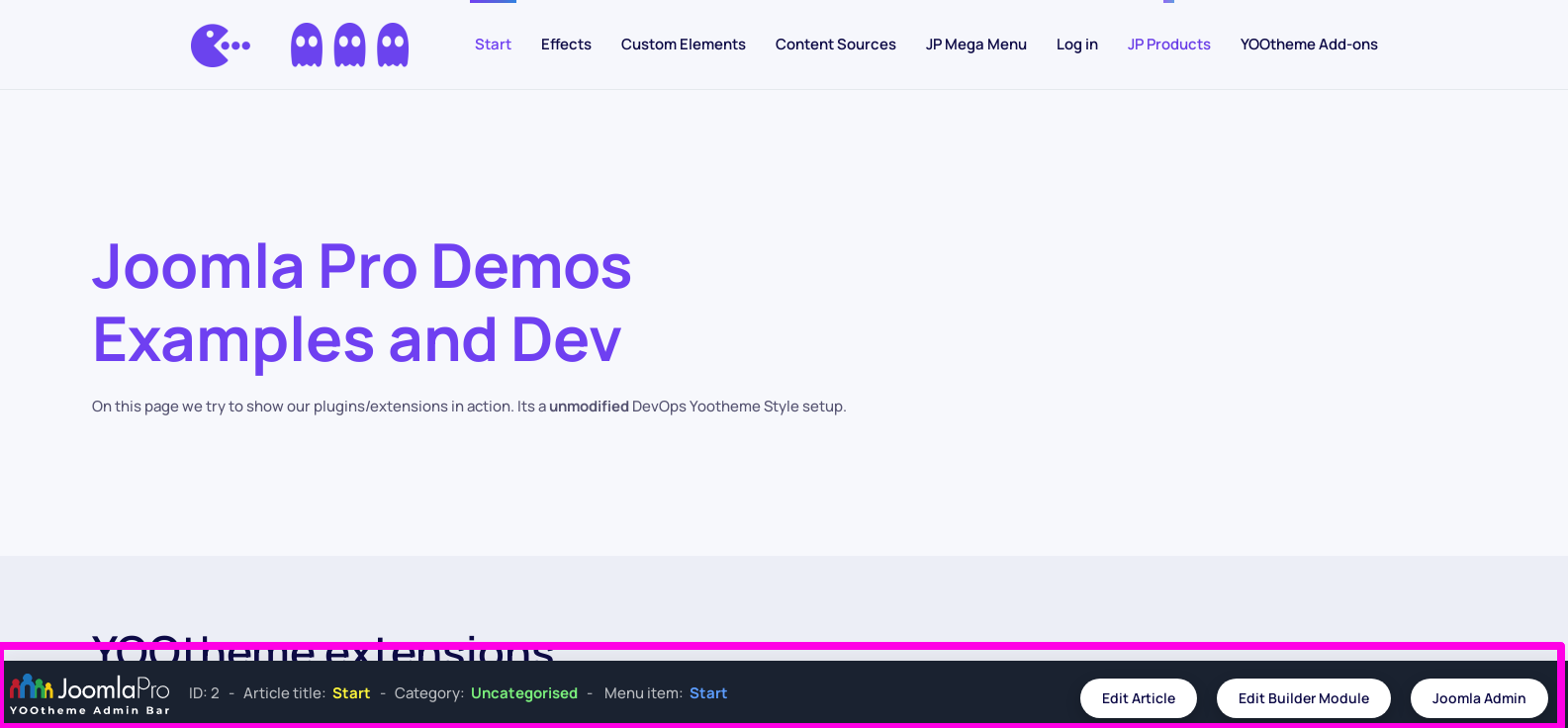The width and height of the screenshot is (1568, 728).
Task: Open the Effects menu item
Action: tap(566, 45)
